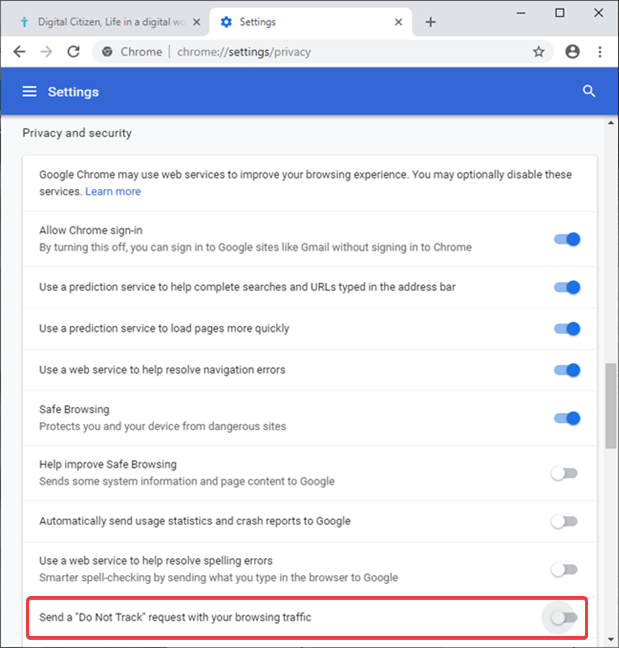The height and width of the screenshot is (648, 619).
Task: Go back with the browser back arrow
Action: 19,52
